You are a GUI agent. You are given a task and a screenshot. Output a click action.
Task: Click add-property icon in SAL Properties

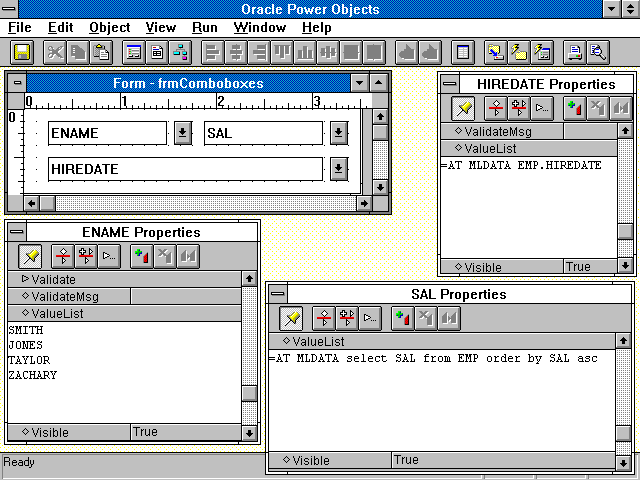[x=403, y=318]
